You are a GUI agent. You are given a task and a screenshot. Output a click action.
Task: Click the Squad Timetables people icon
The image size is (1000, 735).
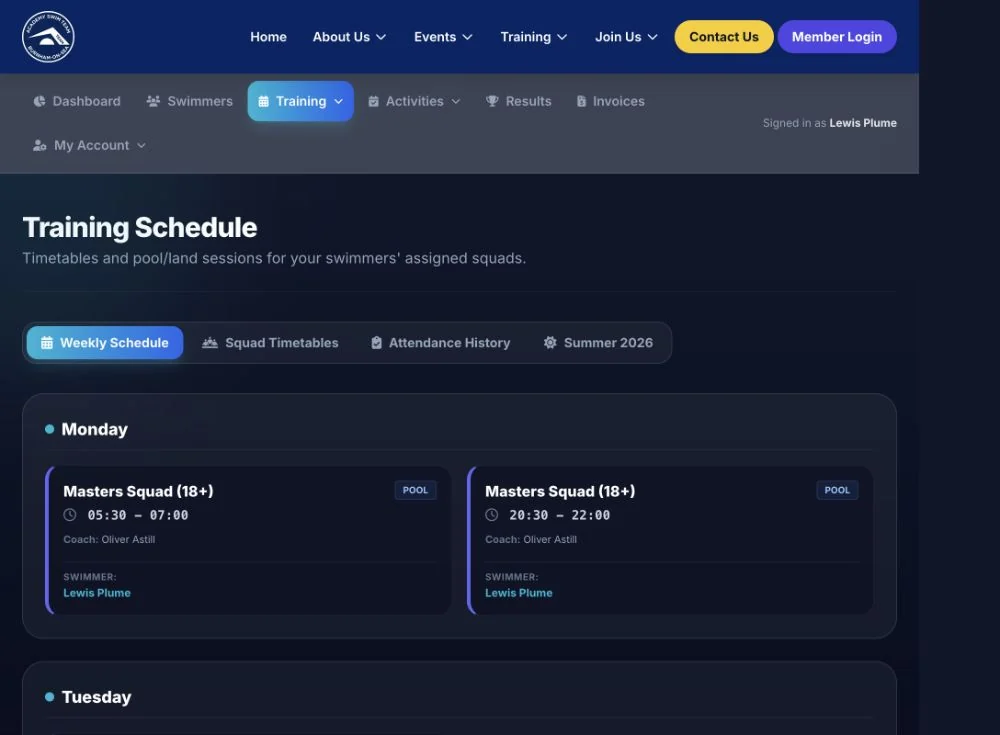tap(210, 343)
